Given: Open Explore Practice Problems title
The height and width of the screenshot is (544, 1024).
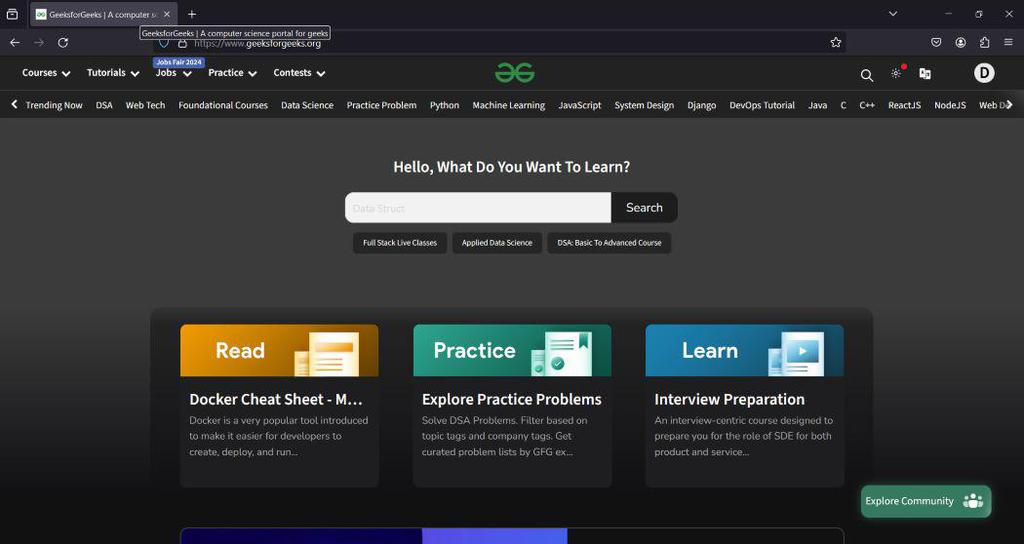Looking at the screenshot, I should tap(511, 400).
